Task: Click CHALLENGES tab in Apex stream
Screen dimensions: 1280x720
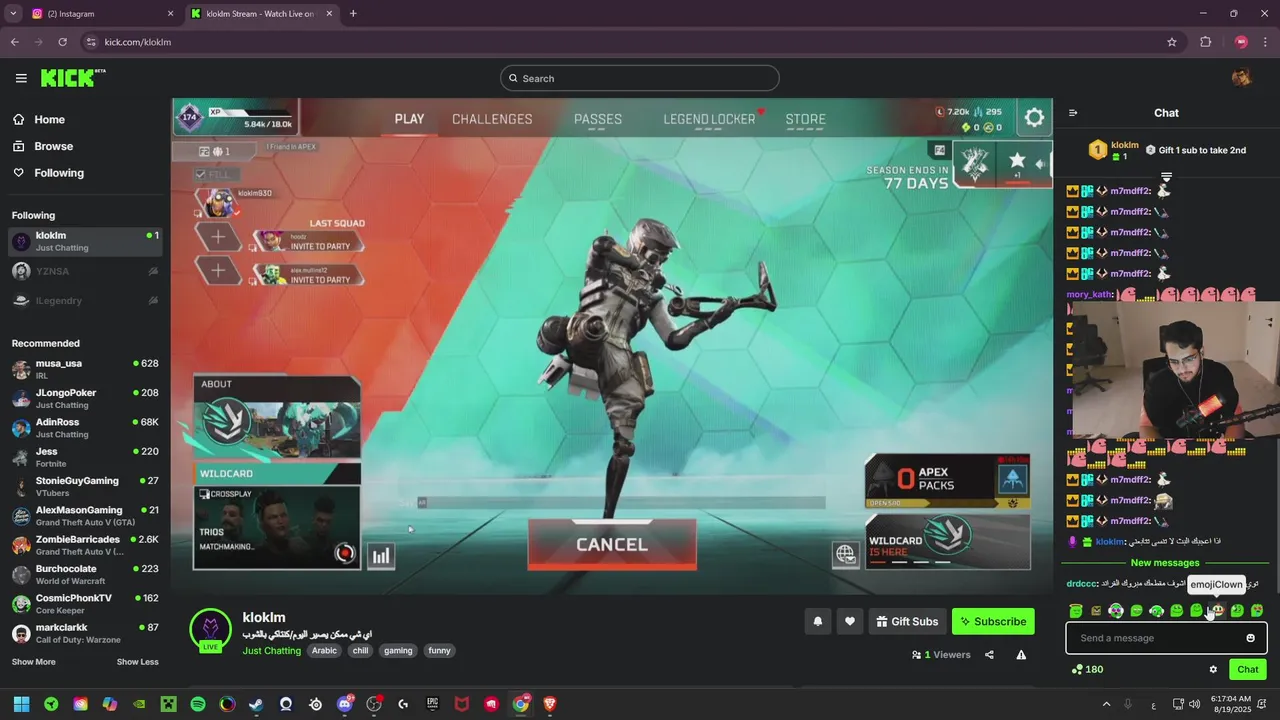Action: pos(492,119)
